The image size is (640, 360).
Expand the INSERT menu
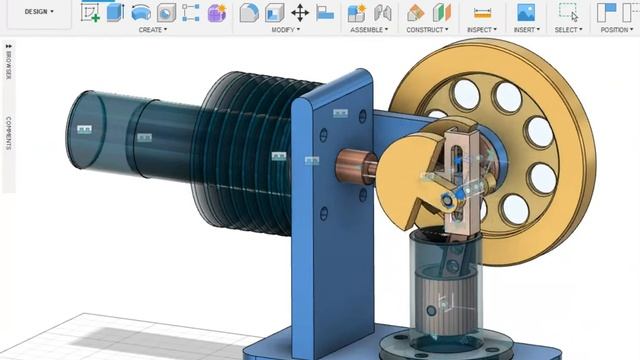(527, 30)
